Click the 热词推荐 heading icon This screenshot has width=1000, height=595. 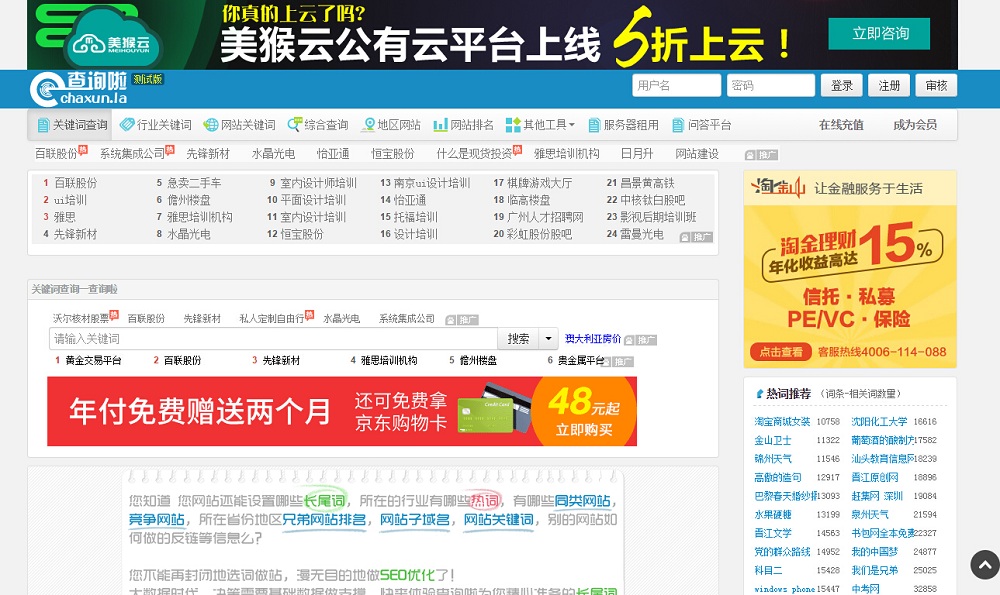point(759,394)
